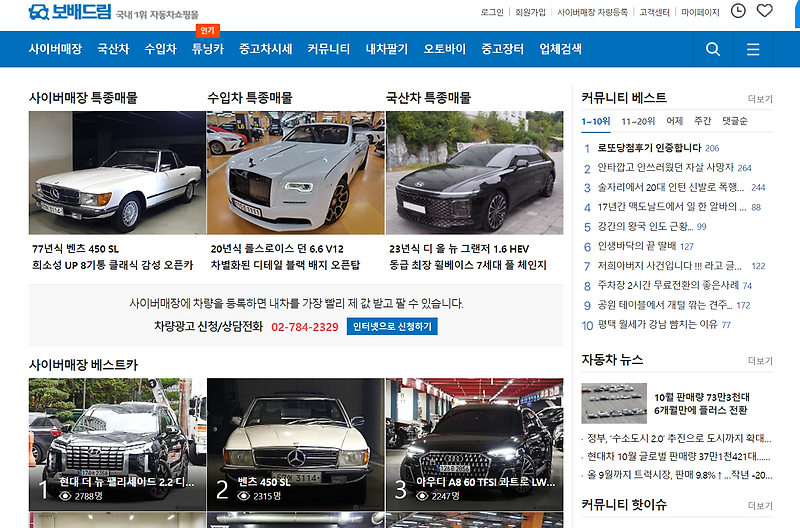Viewport: 800px width, 528px height.
Task: Open the white Benz 450 SL convertible photo
Action: 117,173
